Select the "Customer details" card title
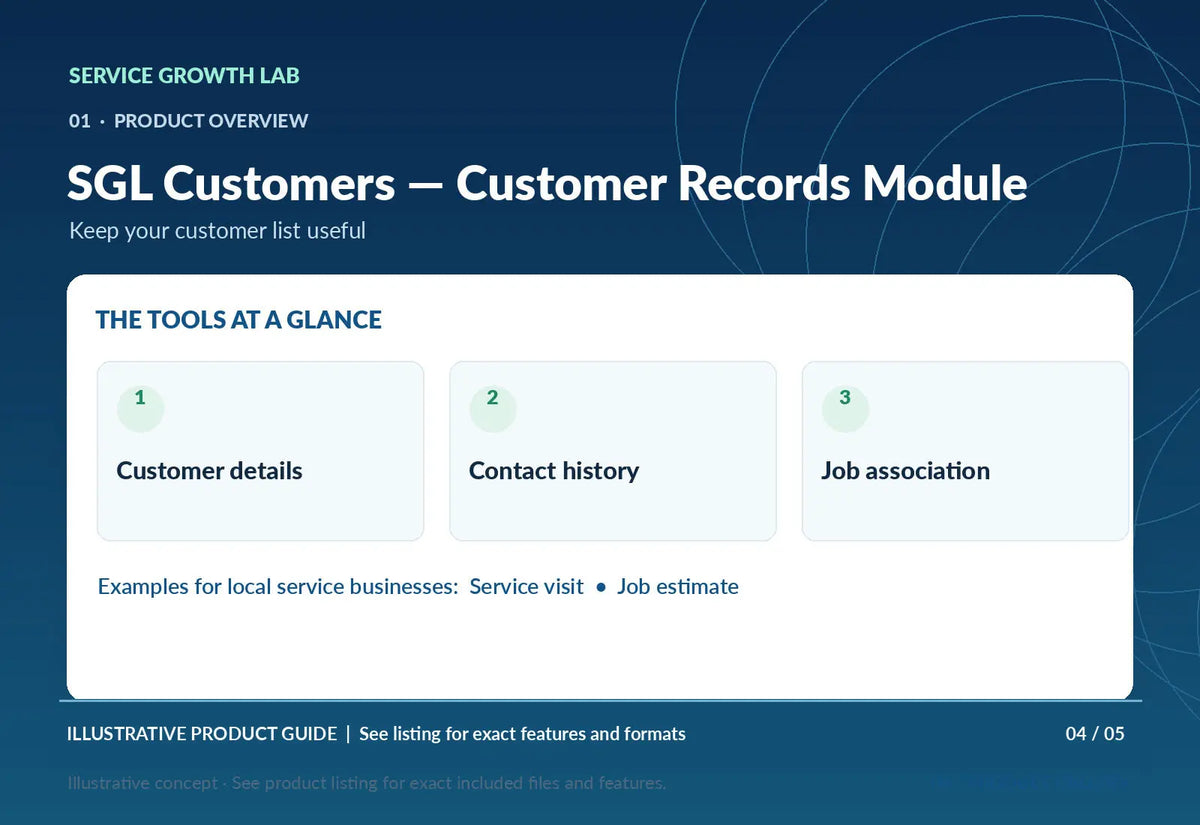 click(x=209, y=471)
